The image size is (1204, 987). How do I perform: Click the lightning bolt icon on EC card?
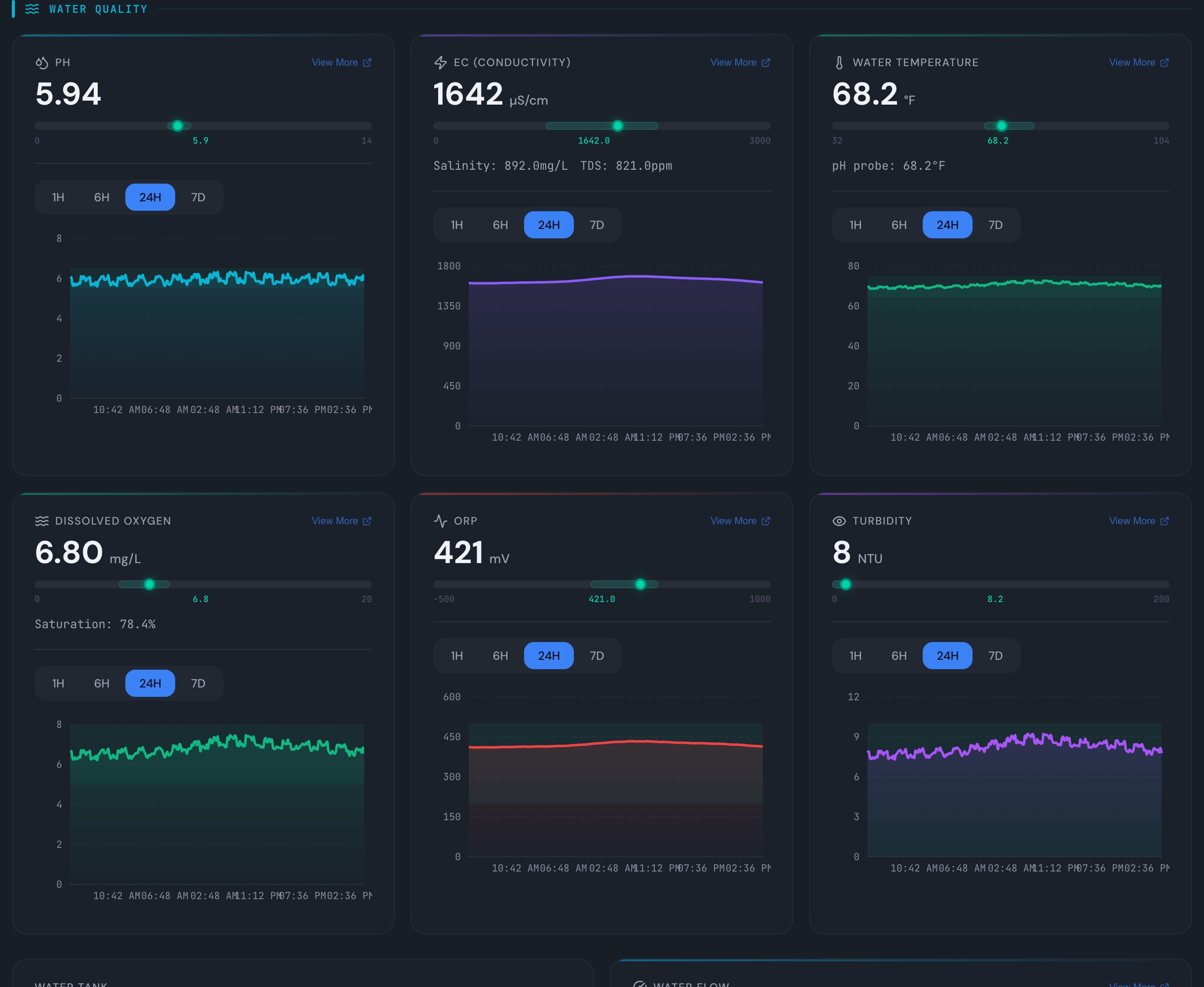441,63
